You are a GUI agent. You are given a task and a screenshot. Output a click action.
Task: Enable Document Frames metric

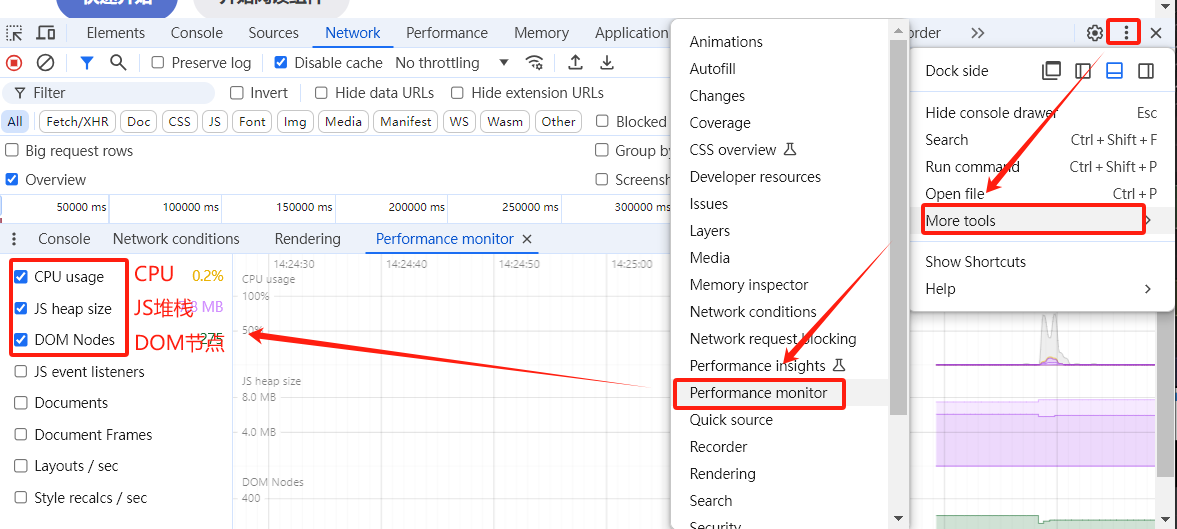pos(21,434)
